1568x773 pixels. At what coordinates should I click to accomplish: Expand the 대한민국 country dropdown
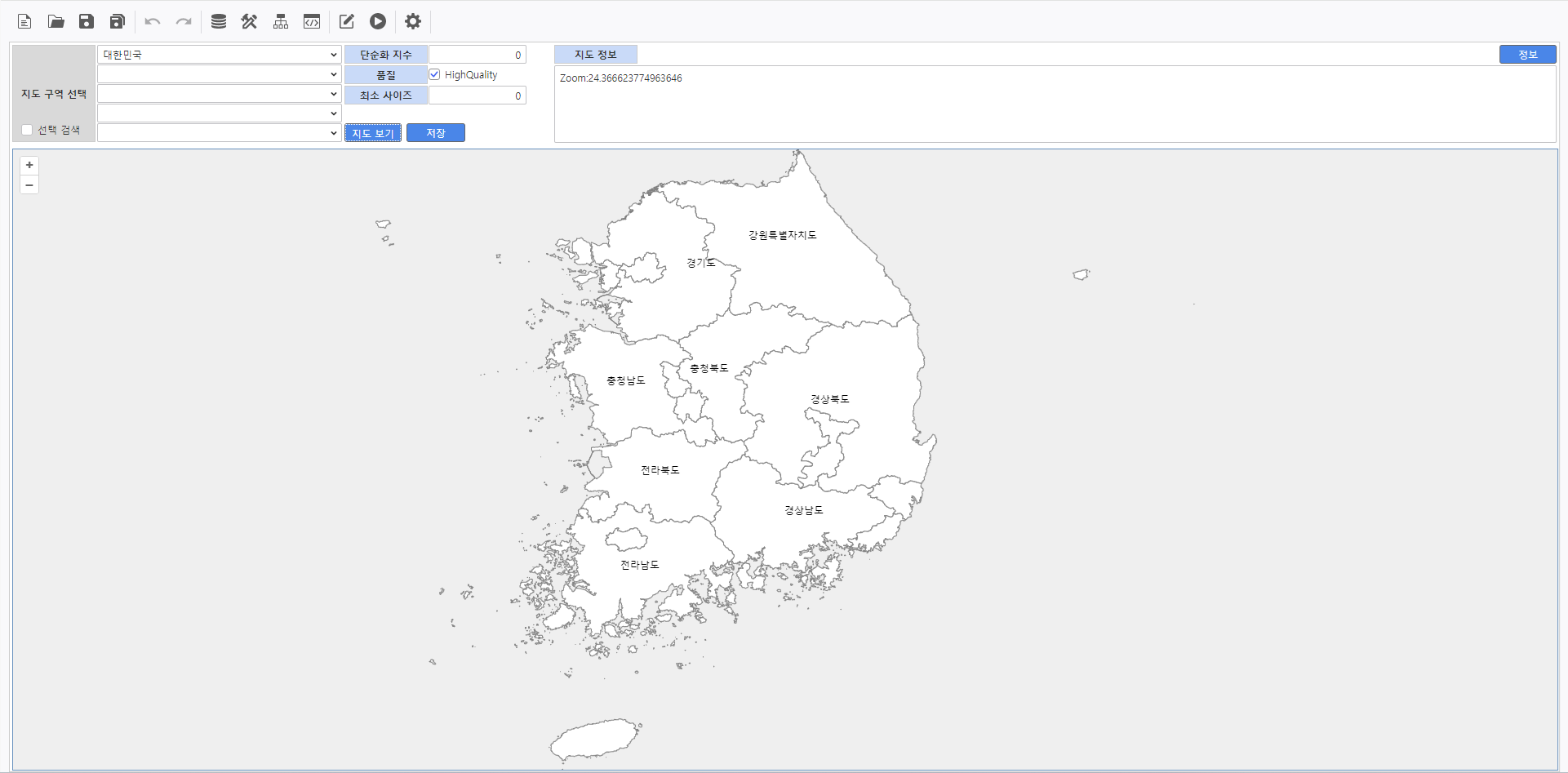219,55
